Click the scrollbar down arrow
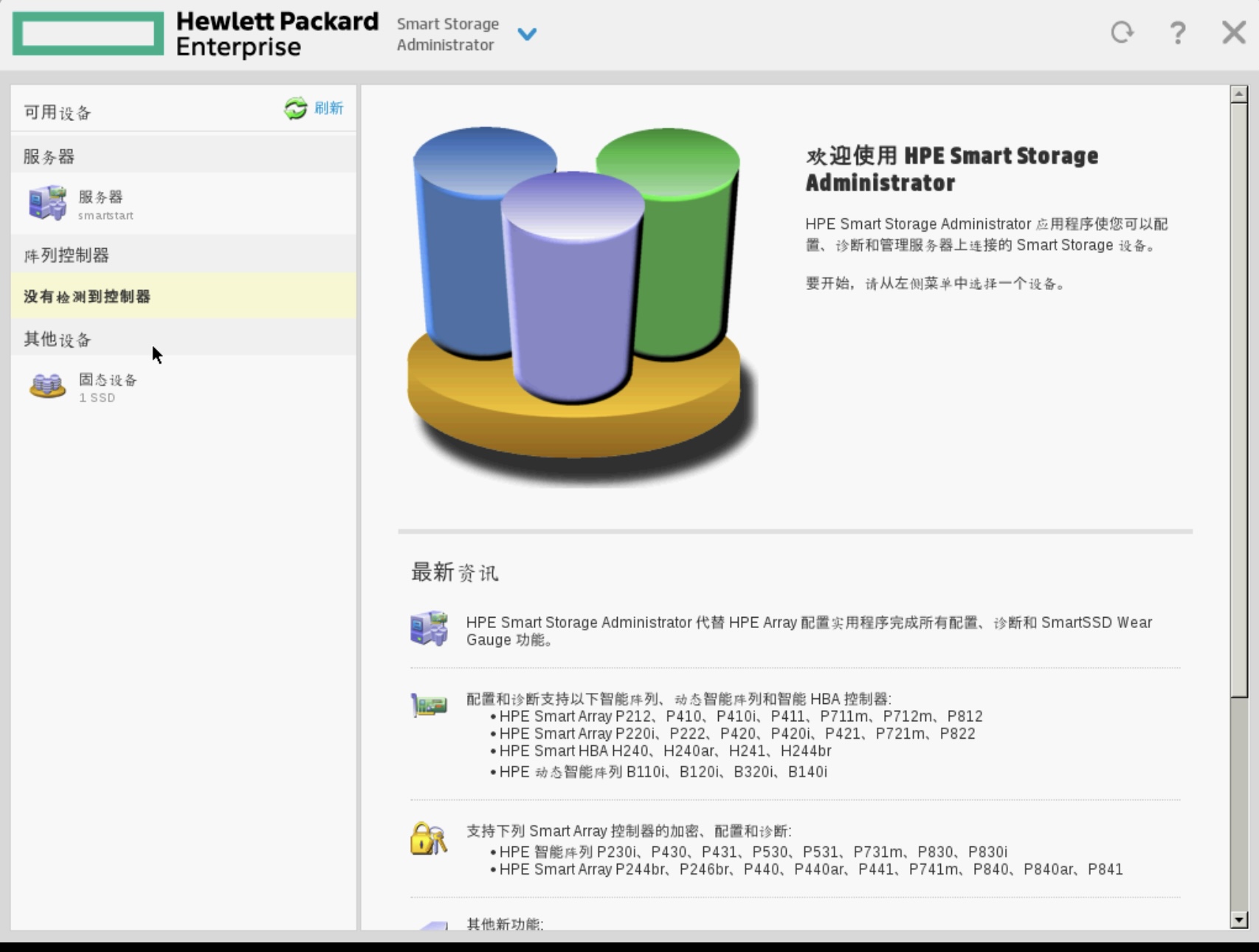Viewport: 1259px width, 952px height. tap(1238, 920)
